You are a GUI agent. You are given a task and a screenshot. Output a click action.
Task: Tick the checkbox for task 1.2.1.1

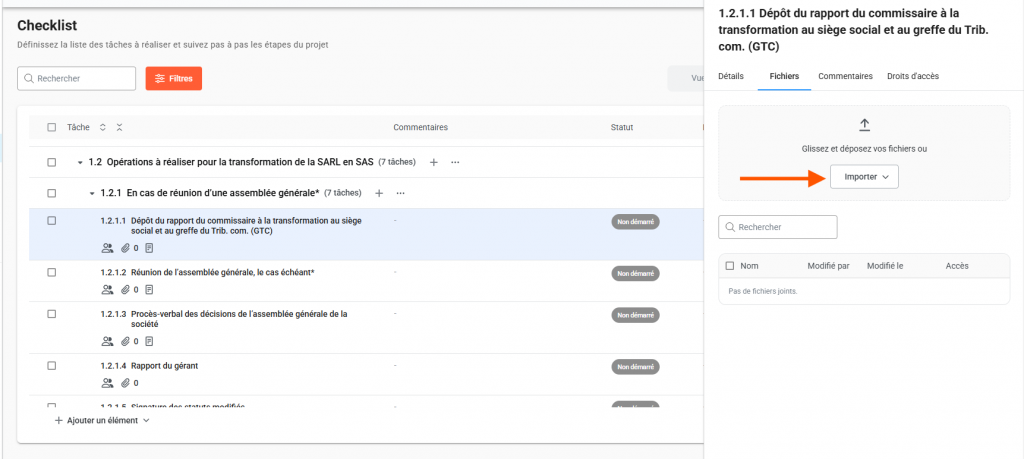pos(52,221)
